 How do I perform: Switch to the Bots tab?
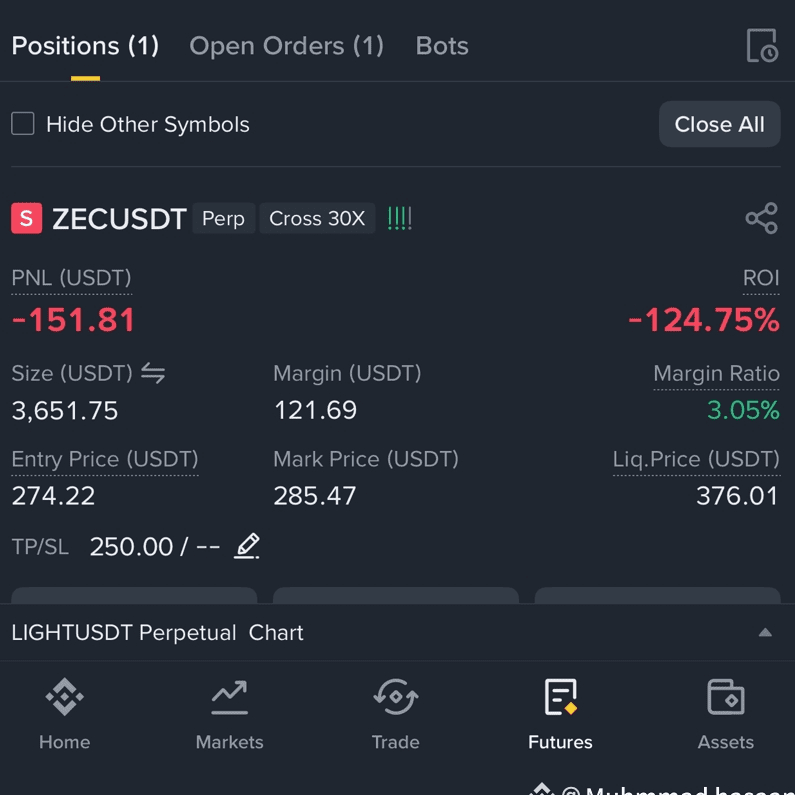coord(442,46)
